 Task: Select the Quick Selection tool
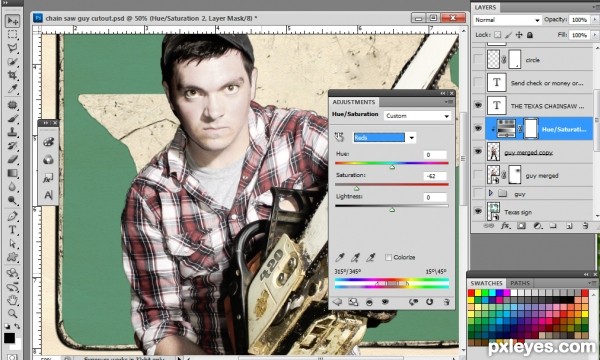[x=12, y=62]
